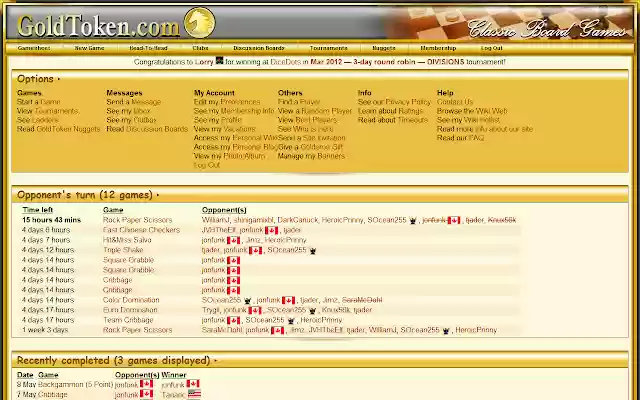The height and width of the screenshot is (400, 640).
Task: Click Browse the Wiki Web link
Action: [472, 111]
